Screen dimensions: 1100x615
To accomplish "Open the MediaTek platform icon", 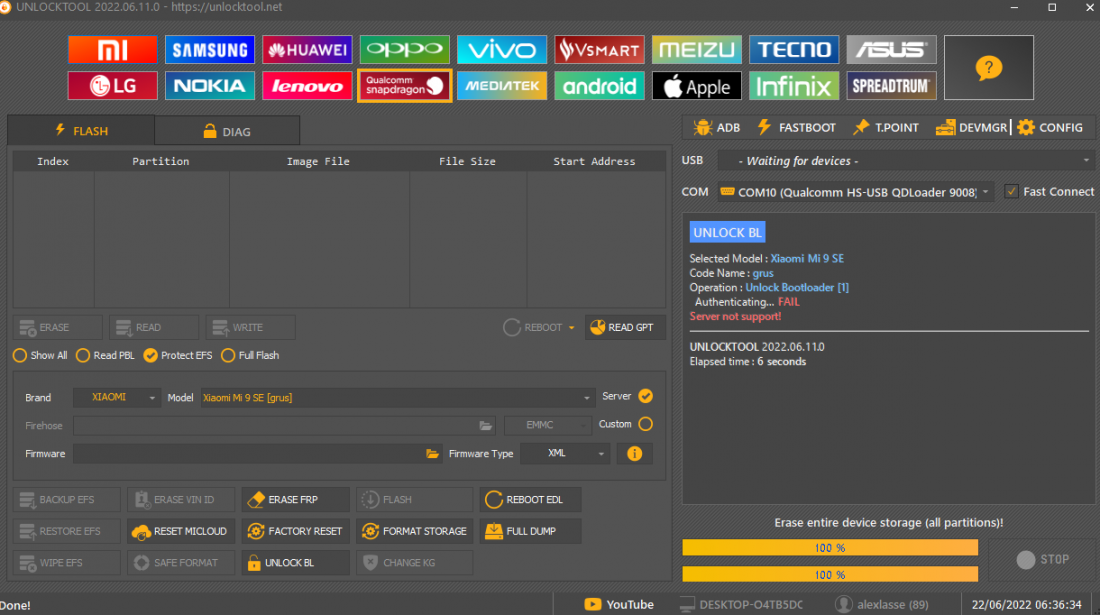I will click(502, 86).
